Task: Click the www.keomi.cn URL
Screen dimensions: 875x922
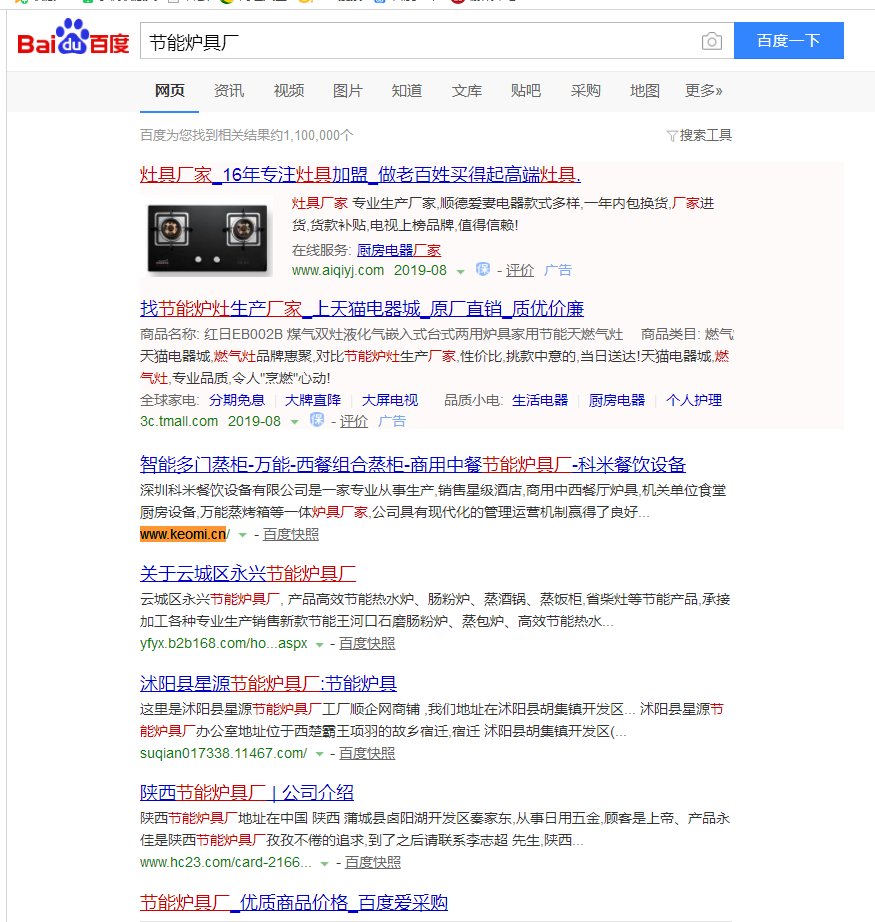Action: click(x=185, y=535)
